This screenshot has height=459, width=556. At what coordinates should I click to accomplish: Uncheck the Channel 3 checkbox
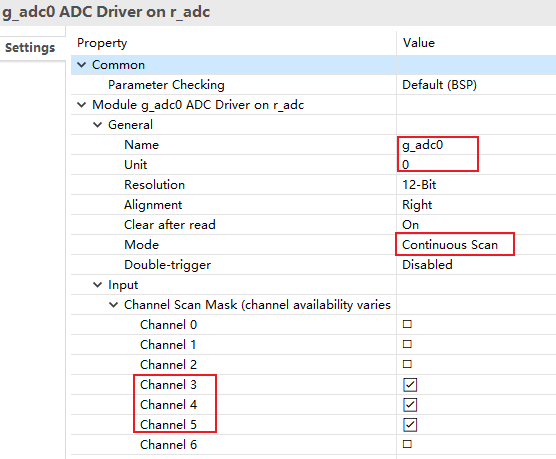[x=410, y=385]
